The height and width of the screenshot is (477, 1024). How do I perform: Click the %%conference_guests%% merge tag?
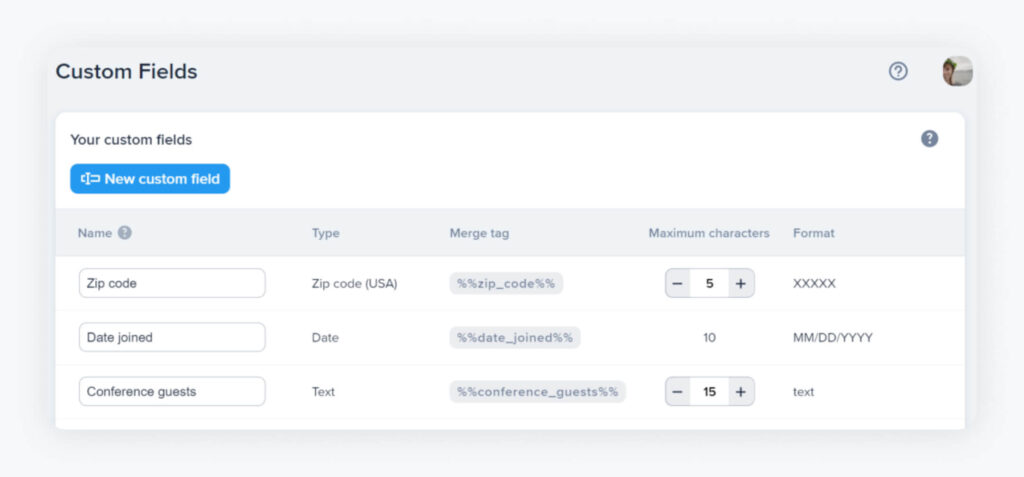(537, 391)
